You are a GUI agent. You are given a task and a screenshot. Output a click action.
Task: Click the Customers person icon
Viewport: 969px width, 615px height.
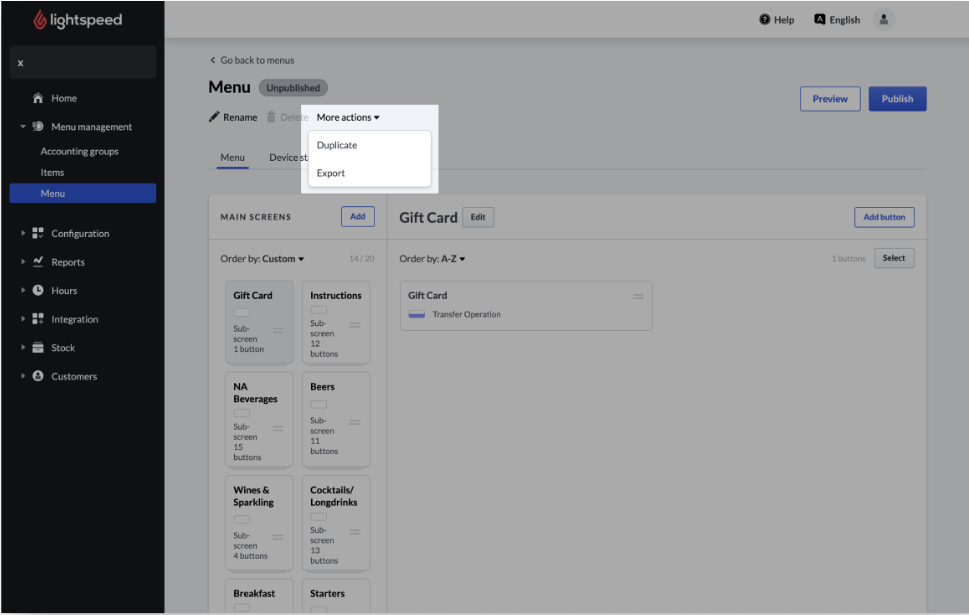38,377
